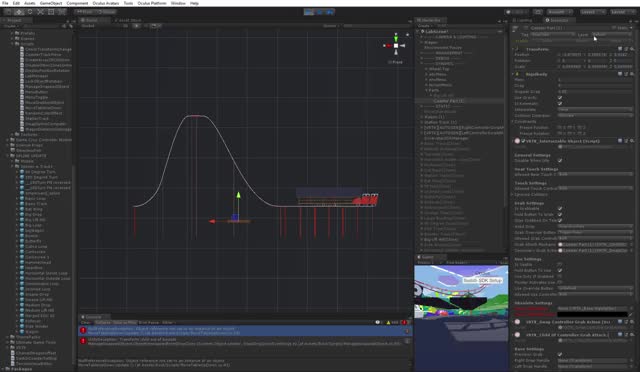Click the Game view preview image
Screen dimensions: 640x372
[x=461, y=312]
